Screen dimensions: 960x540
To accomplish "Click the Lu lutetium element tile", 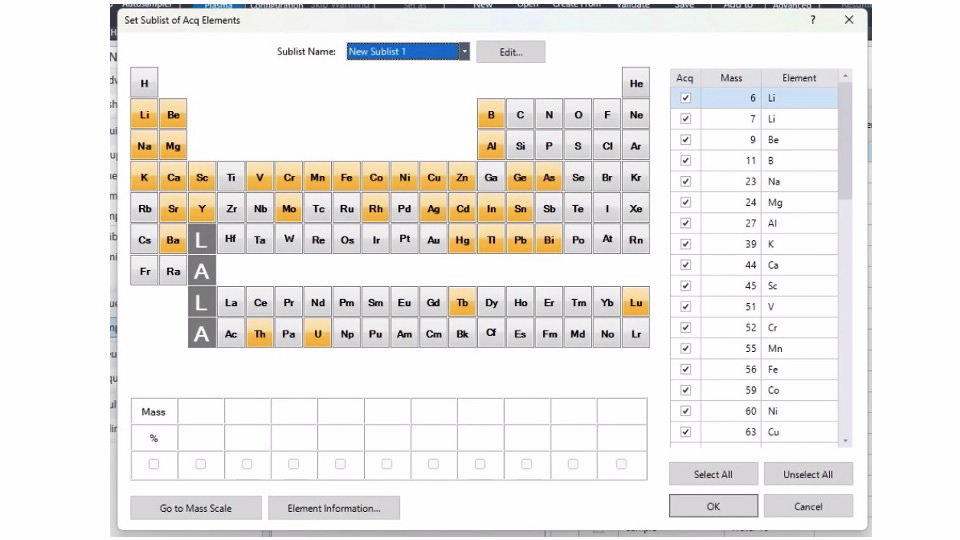I will point(636,303).
